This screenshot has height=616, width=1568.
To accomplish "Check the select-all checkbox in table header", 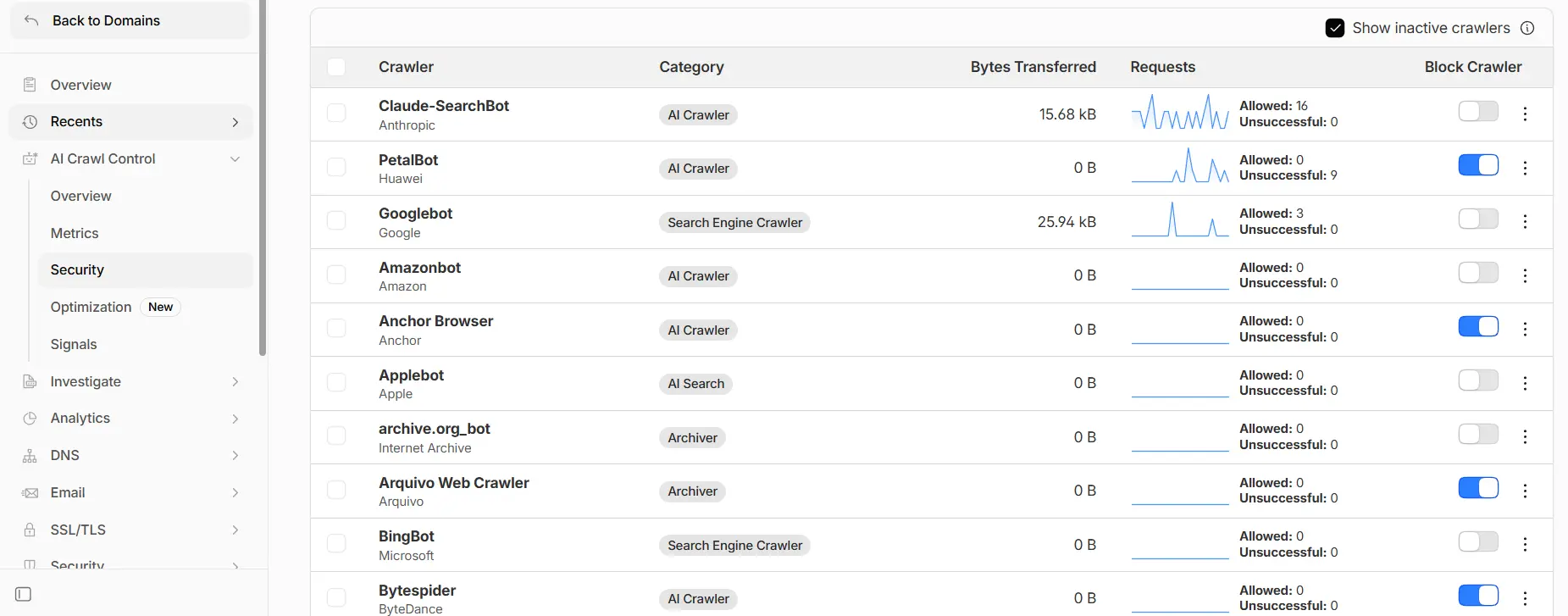I will click(336, 67).
